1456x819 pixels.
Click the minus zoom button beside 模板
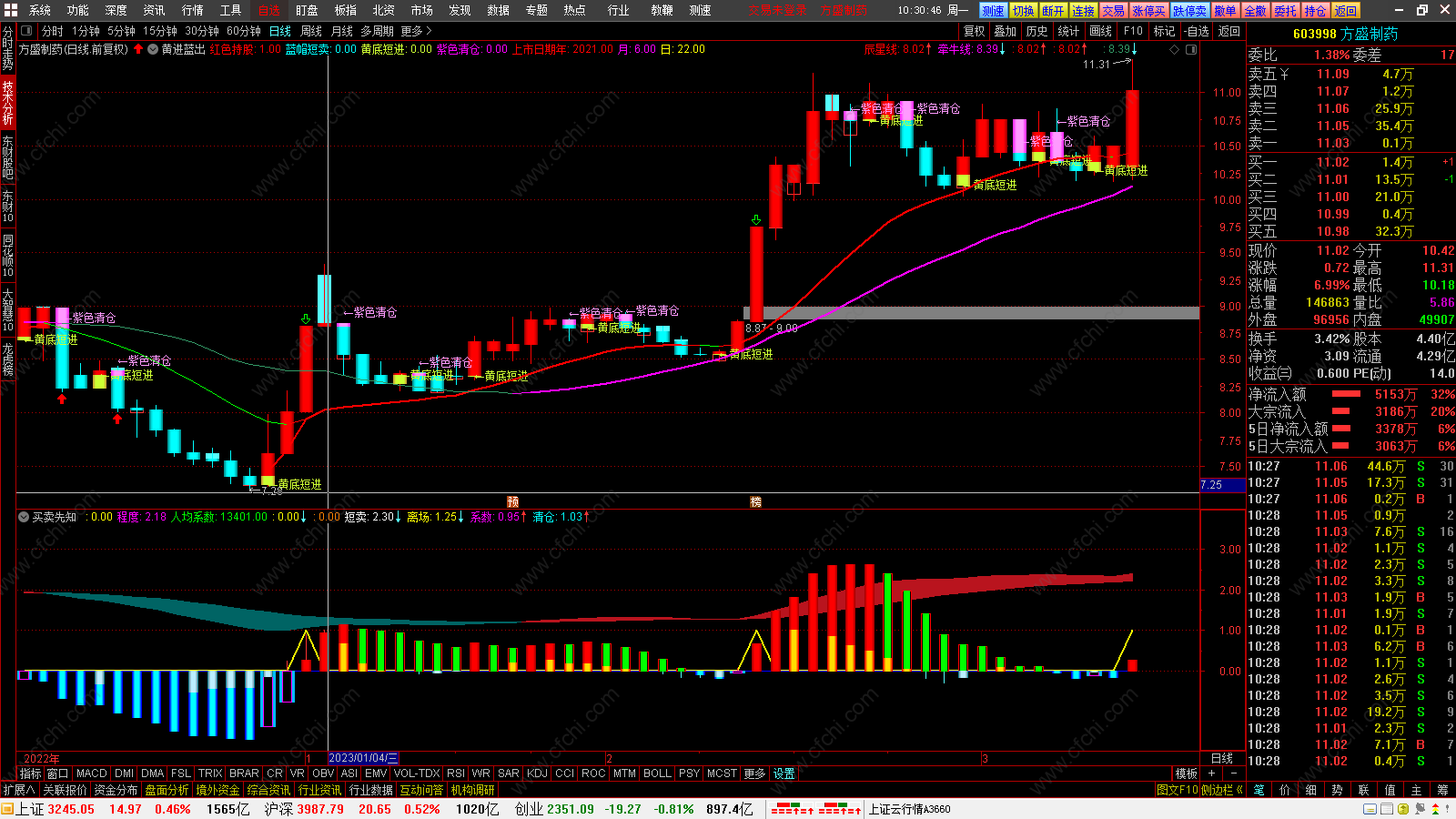tap(1234, 773)
